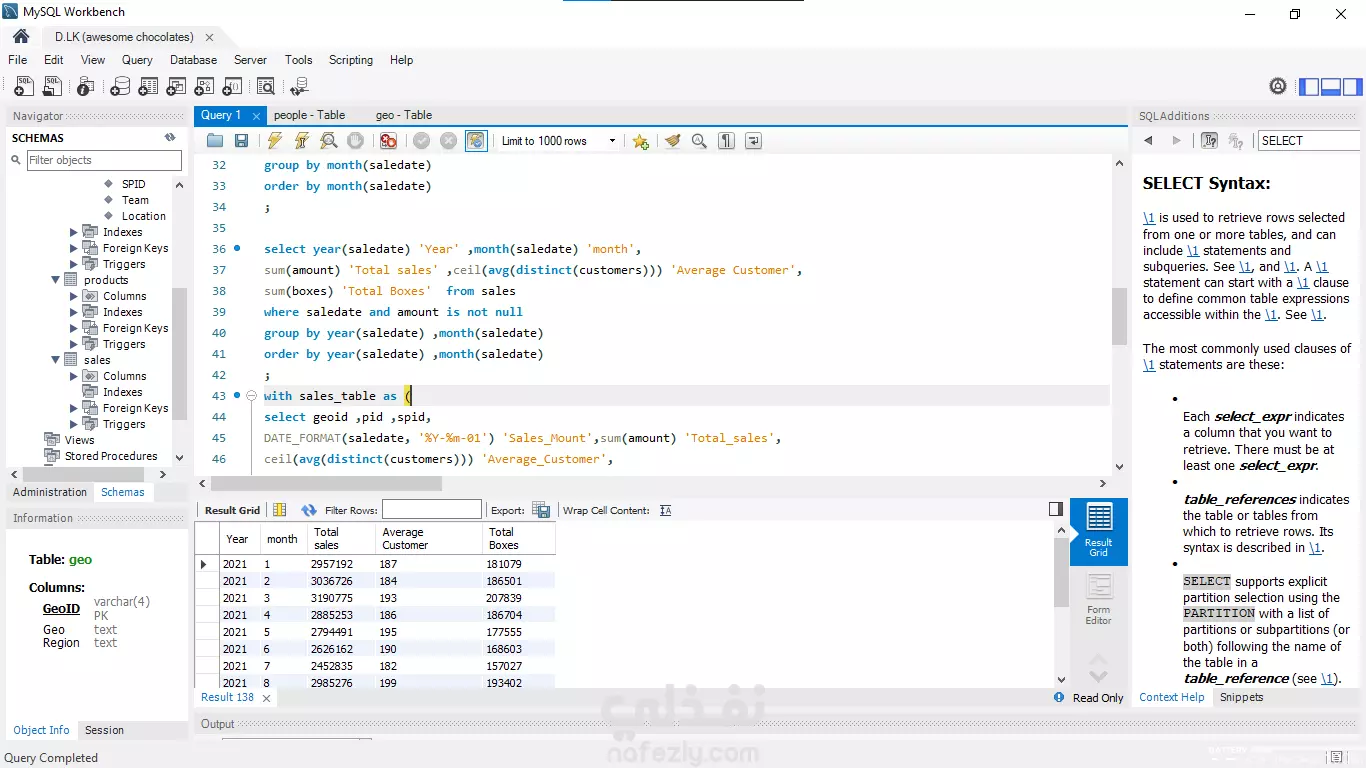Viewport: 1366px width, 768px height.
Task: Execute statement under cursor icon
Action: (301, 141)
